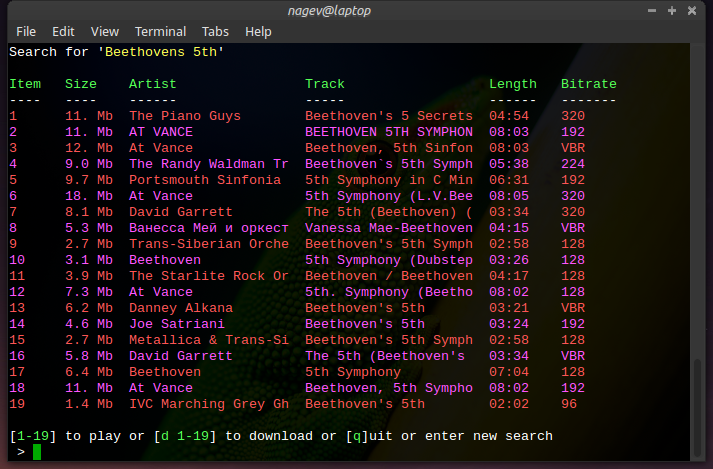Screen dimensions: 713x469
Task: Click 'The 5th (Beethoven's' track
Action: pyautogui.click(x=385, y=356)
